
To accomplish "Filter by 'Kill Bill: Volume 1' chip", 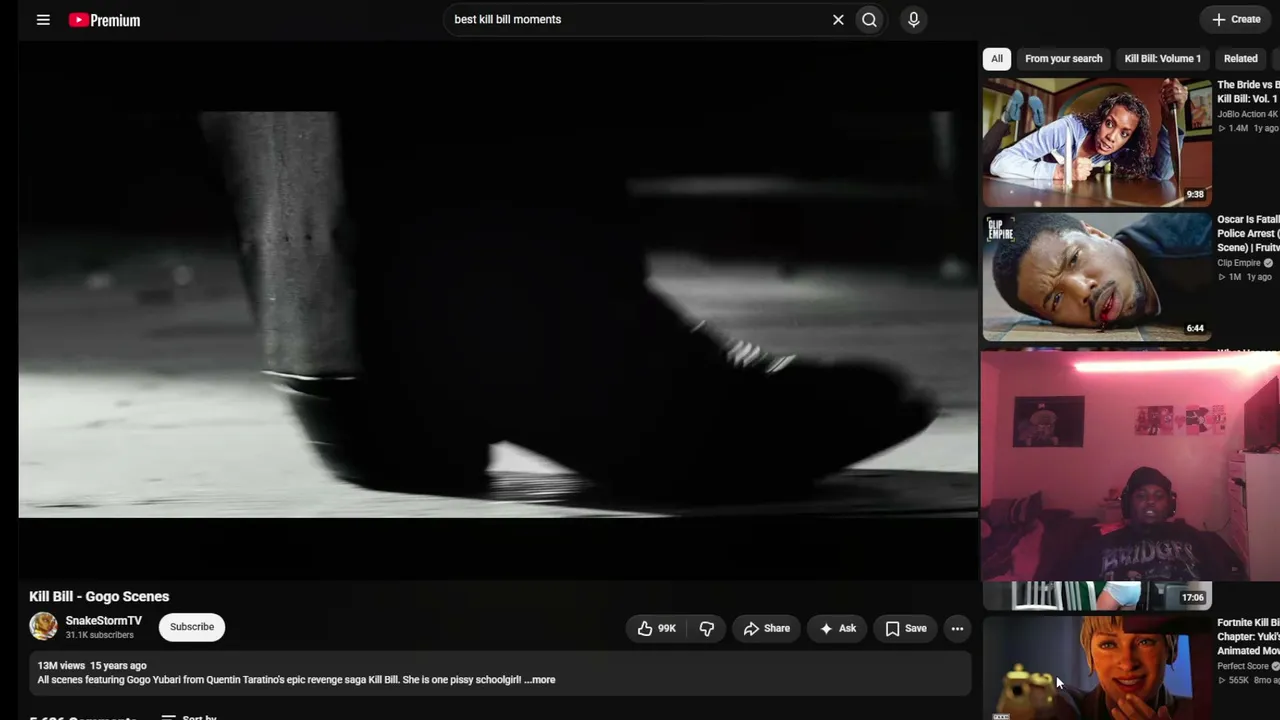I will pyautogui.click(x=1162, y=59).
